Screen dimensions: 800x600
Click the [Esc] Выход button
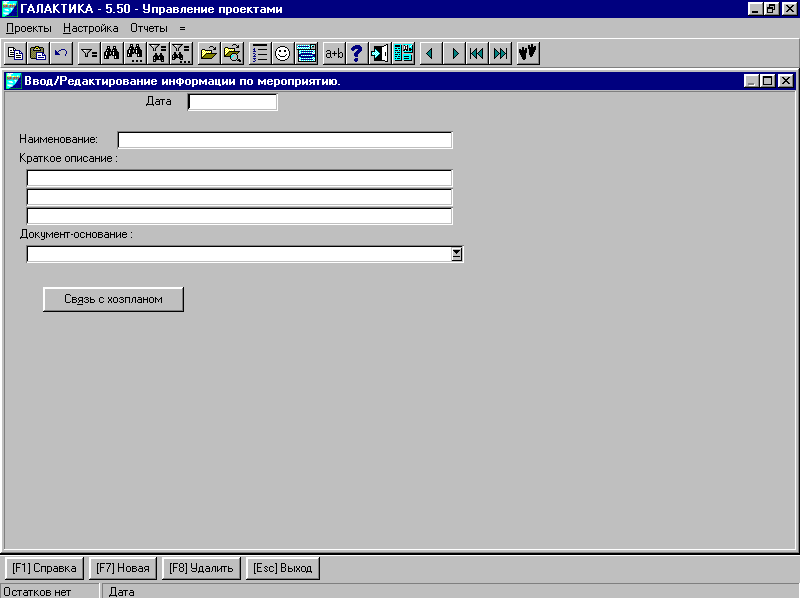click(283, 568)
